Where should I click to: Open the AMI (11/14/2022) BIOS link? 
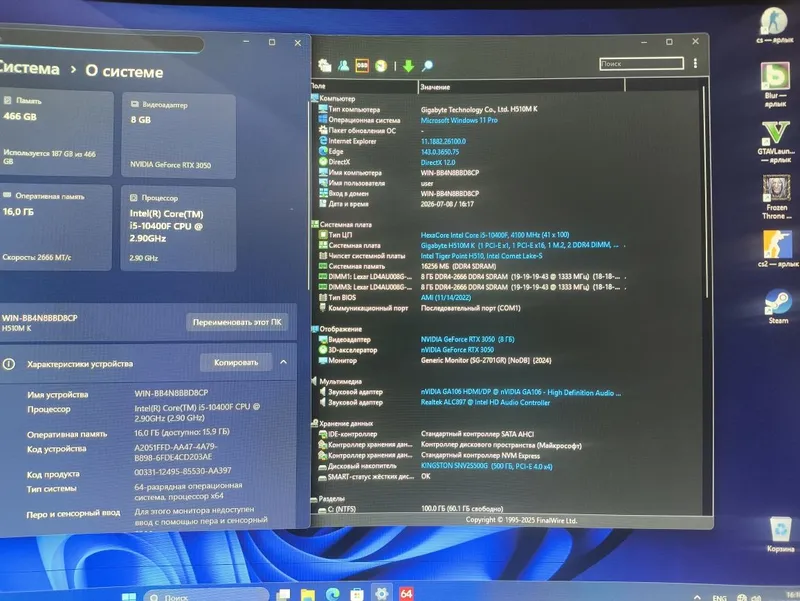[445, 297]
